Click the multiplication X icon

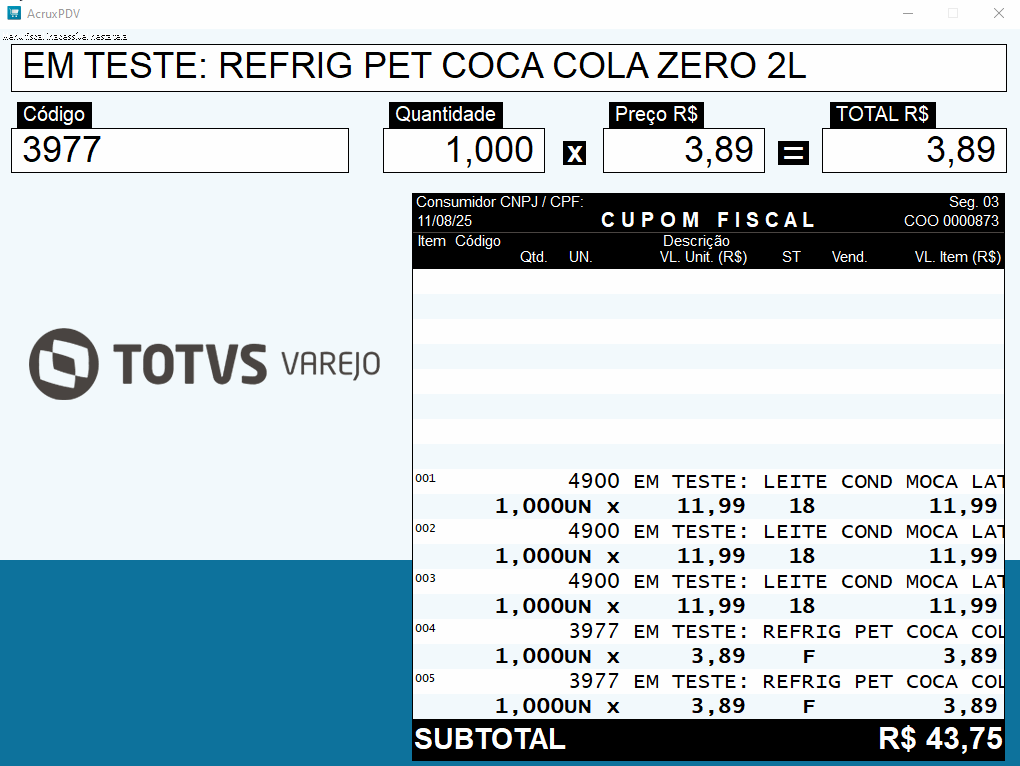(574, 153)
